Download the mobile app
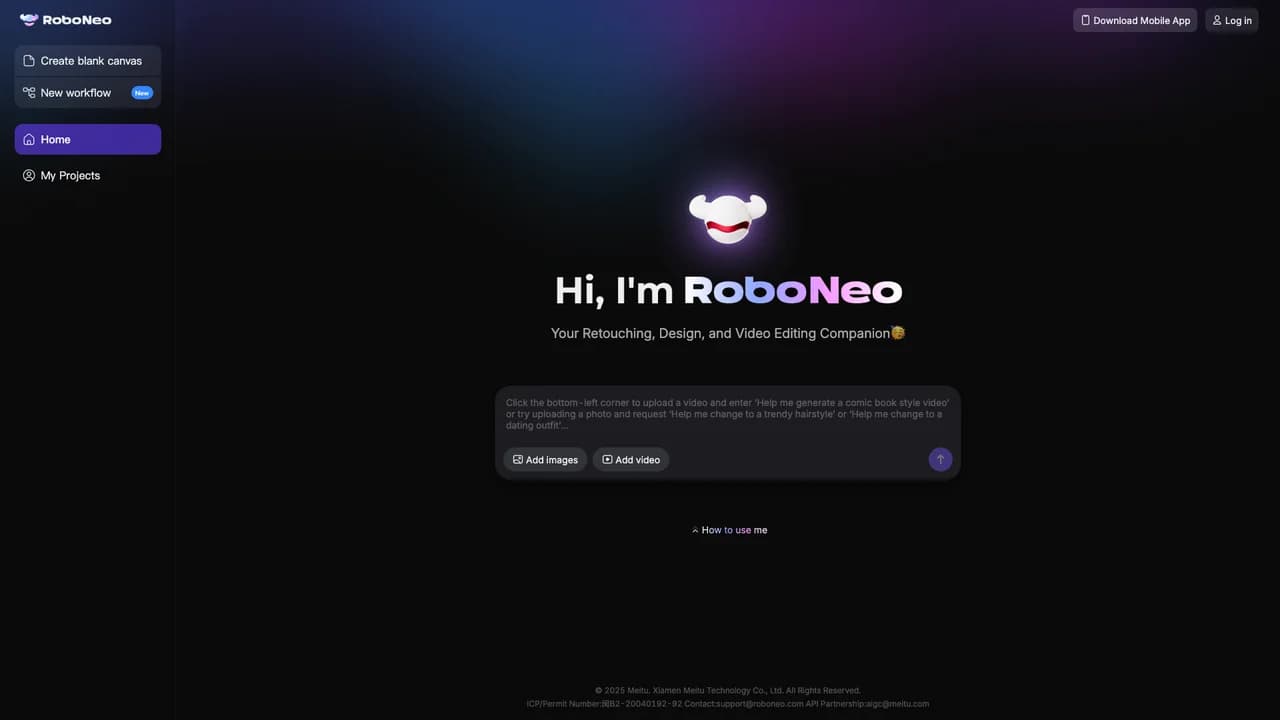The image size is (1280, 720). click(1135, 20)
